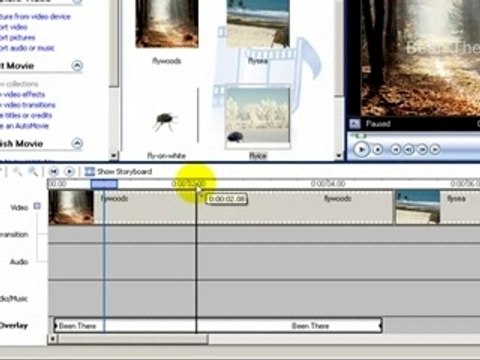The width and height of the screenshot is (480, 360).
Task: Click the timeline horizontal scrollbar thumb
Action: [133, 339]
